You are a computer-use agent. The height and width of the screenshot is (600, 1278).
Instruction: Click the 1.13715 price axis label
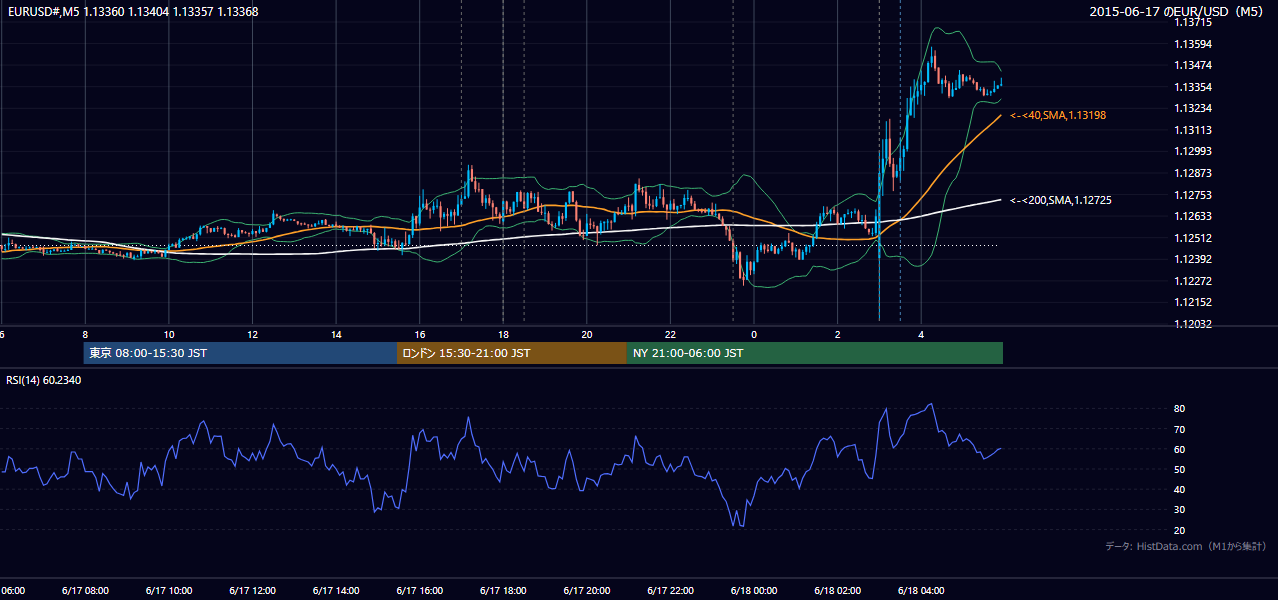[x=1193, y=22]
